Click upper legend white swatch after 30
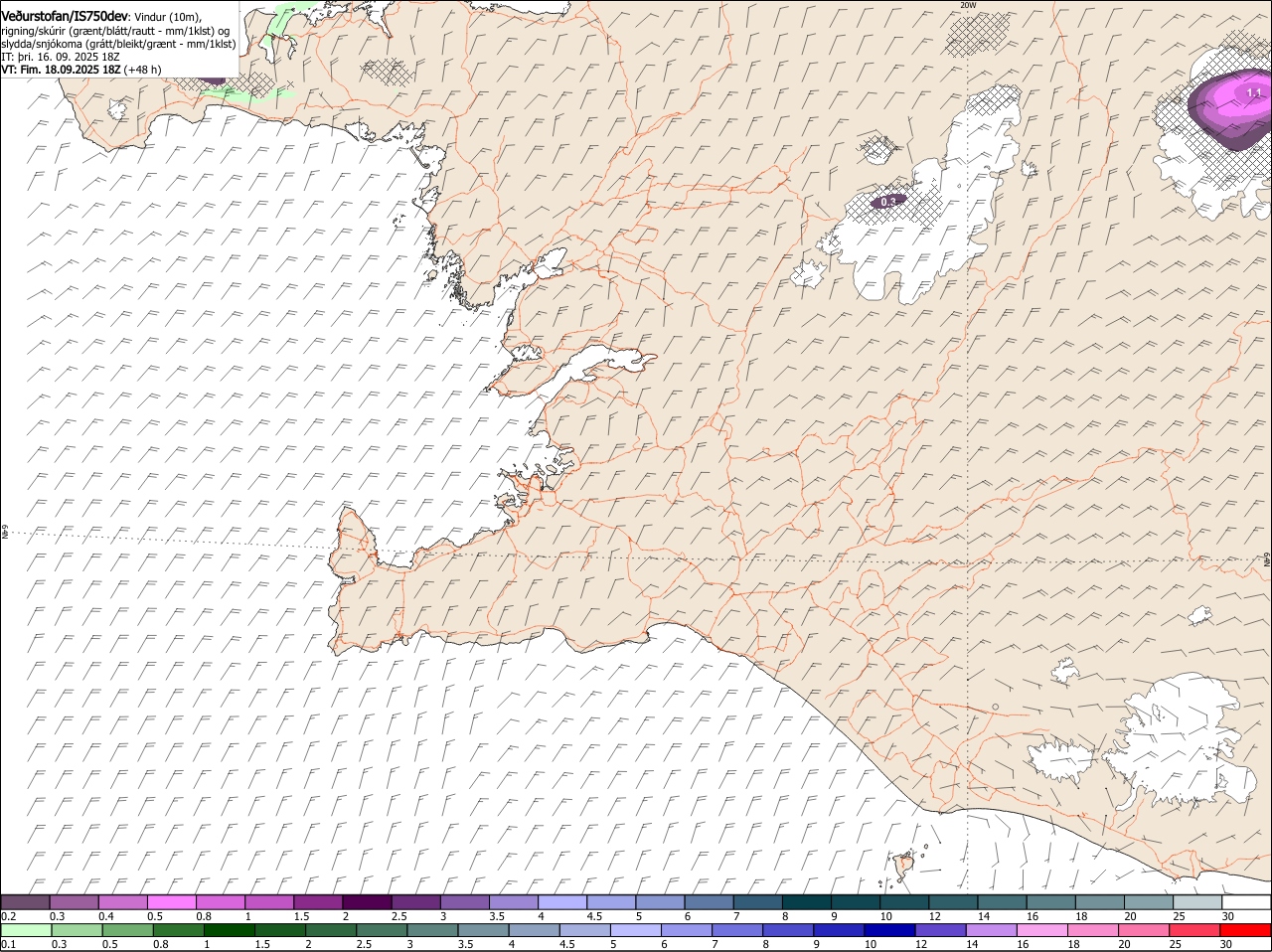 point(1247,902)
